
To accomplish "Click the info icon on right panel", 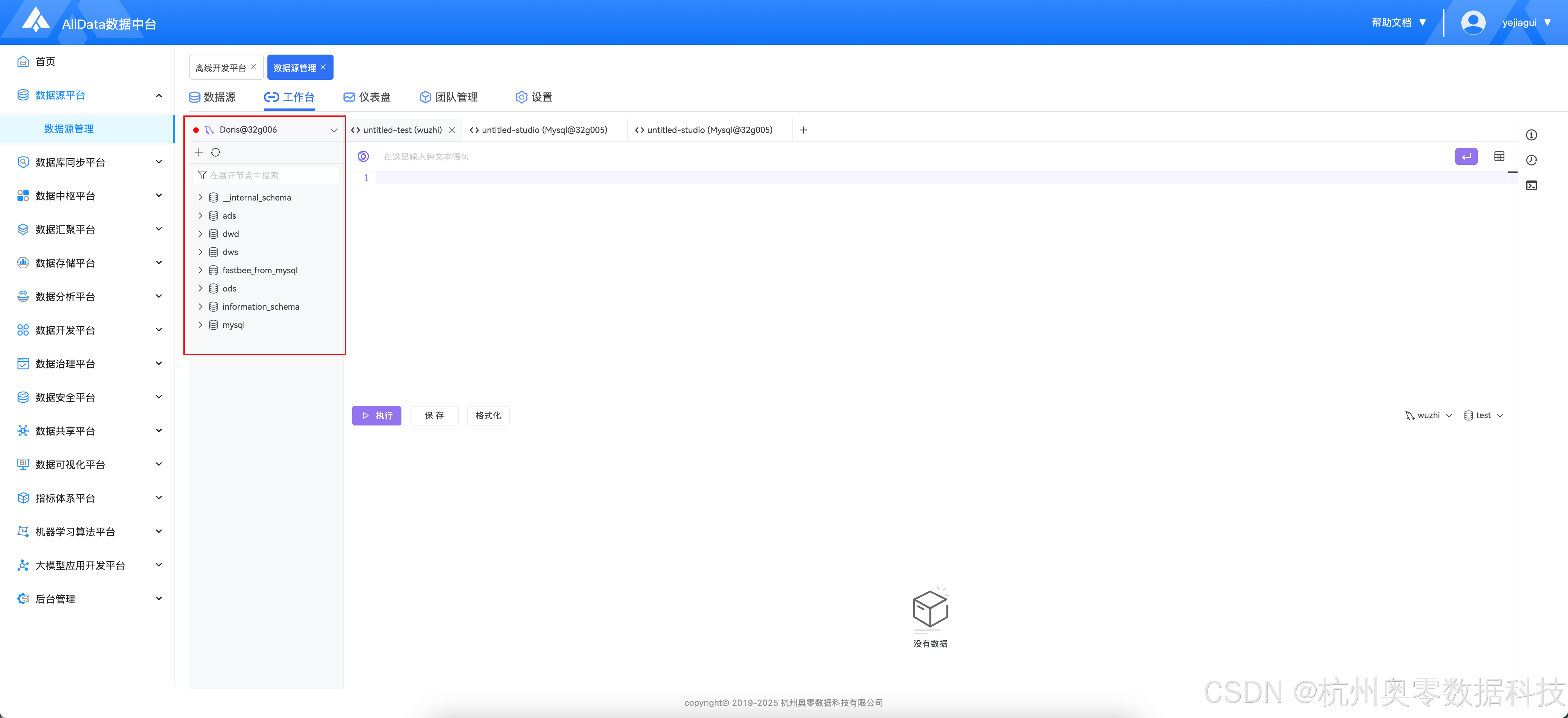I will (1532, 135).
